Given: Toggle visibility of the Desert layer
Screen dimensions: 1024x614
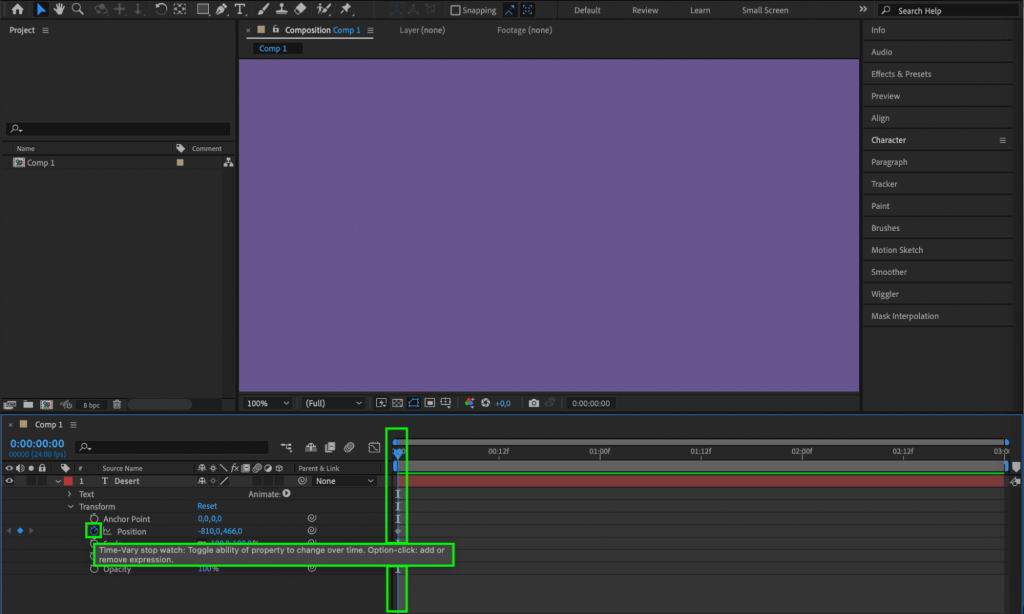Looking at the screenshot, I should (9, 481).
